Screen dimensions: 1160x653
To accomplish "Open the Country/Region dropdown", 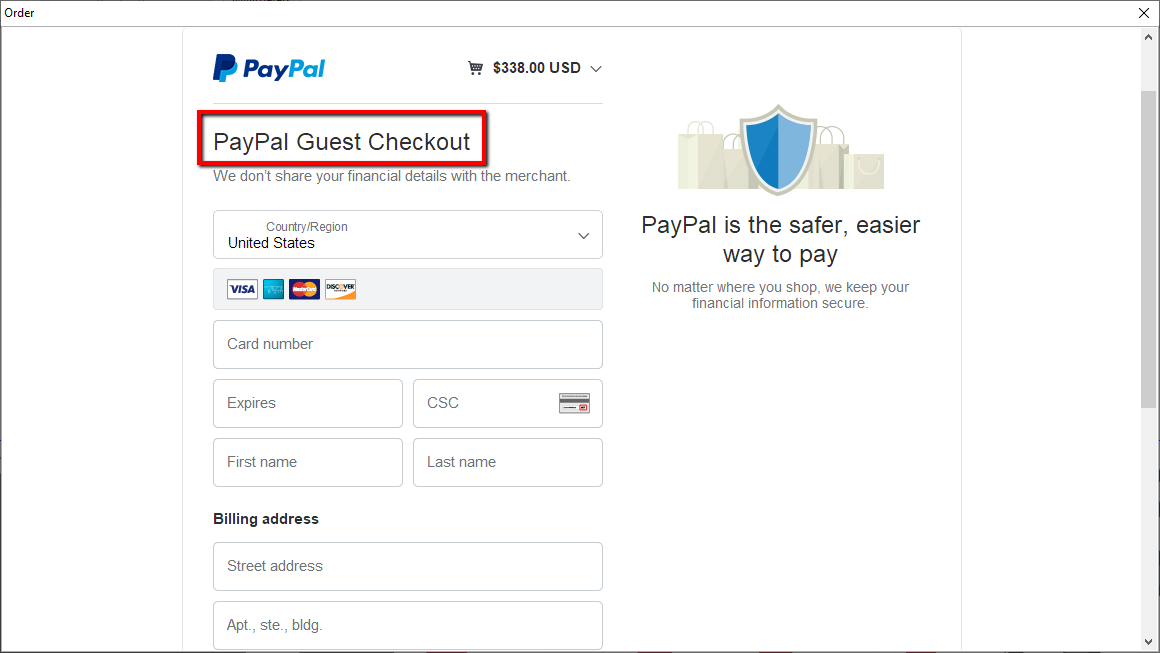I will [408, 234].
